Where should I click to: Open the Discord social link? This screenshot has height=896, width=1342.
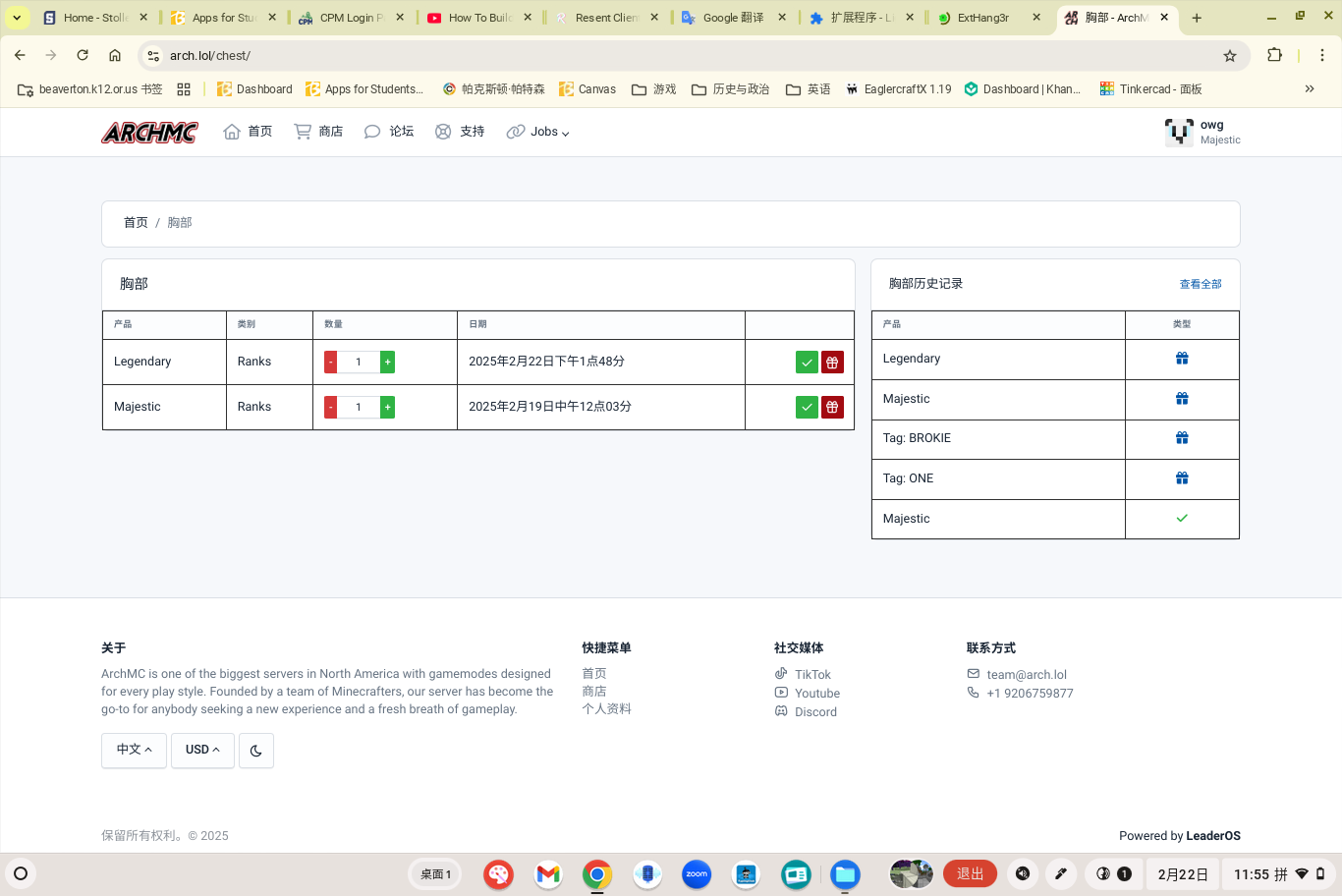(x=806, y=712)
